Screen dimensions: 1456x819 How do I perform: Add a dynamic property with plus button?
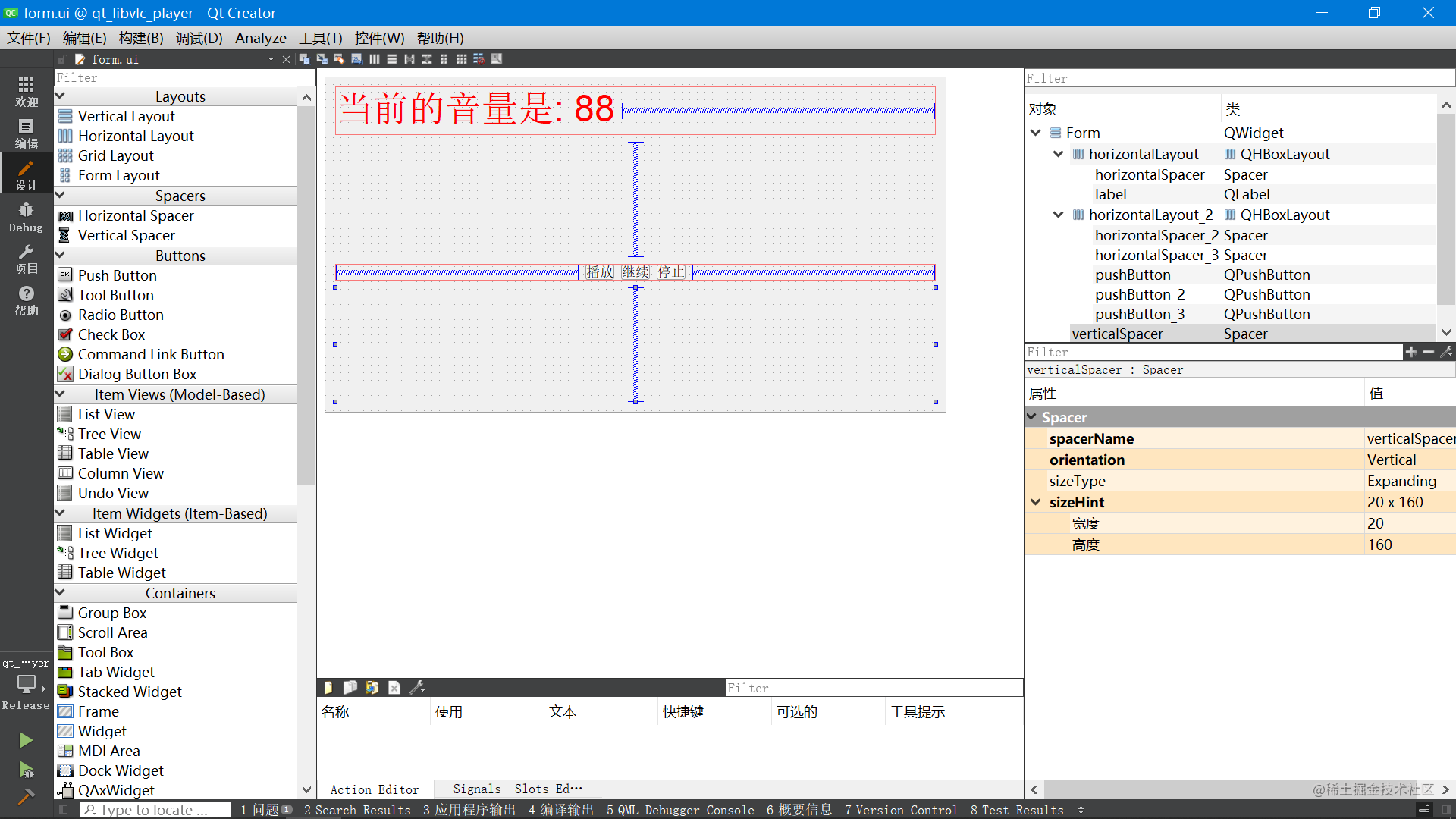pyautogui.click(x=1410, y=352)
